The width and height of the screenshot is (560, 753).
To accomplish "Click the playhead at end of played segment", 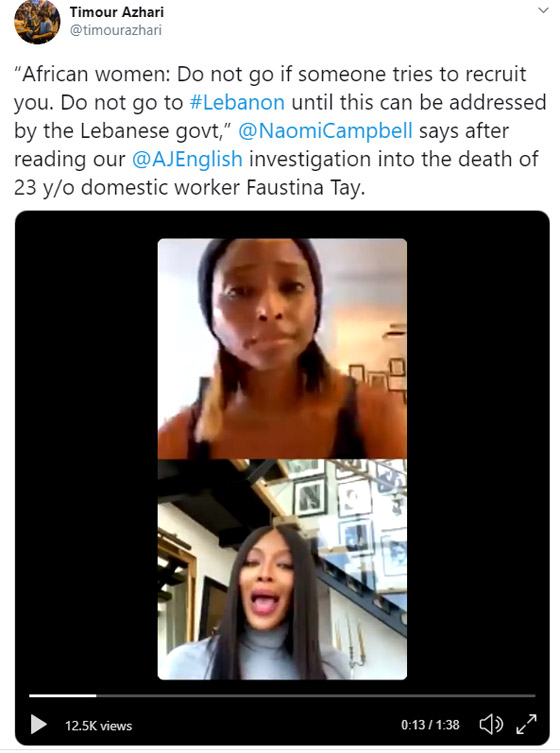I will coord(96,695).
